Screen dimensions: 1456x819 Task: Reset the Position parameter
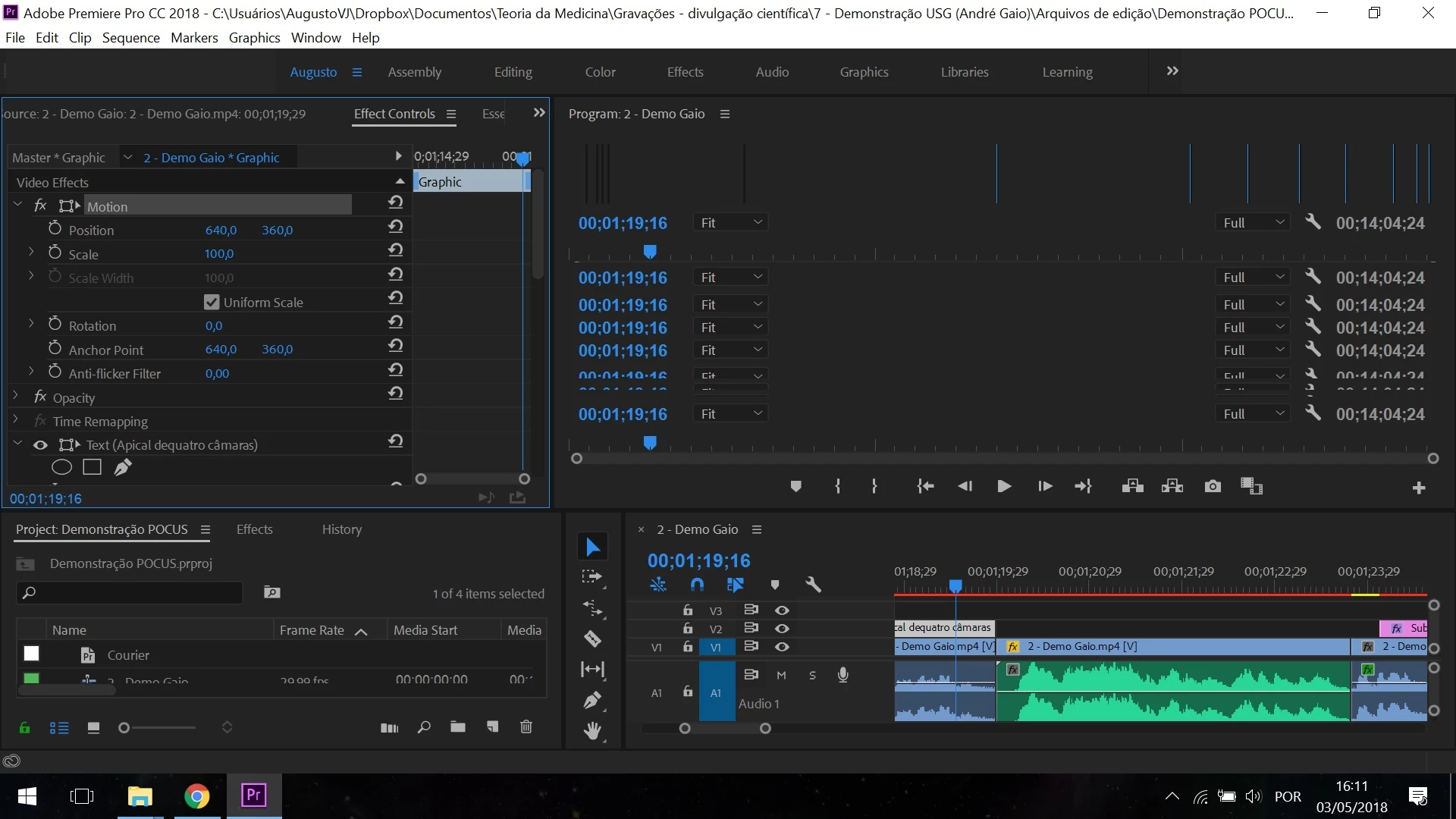click(x=395, y=226)
